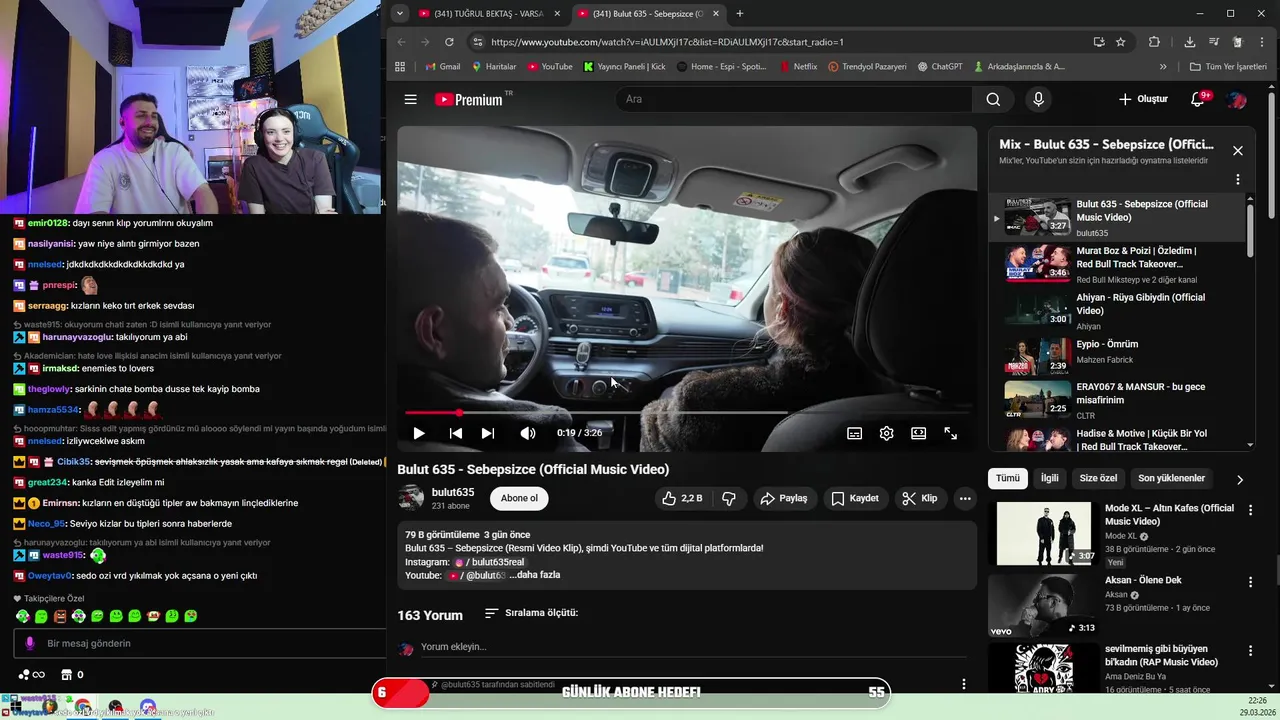Create a clip with the Klip button
Viewport: 1280px width, 720px height.
(x=919, y=498)
